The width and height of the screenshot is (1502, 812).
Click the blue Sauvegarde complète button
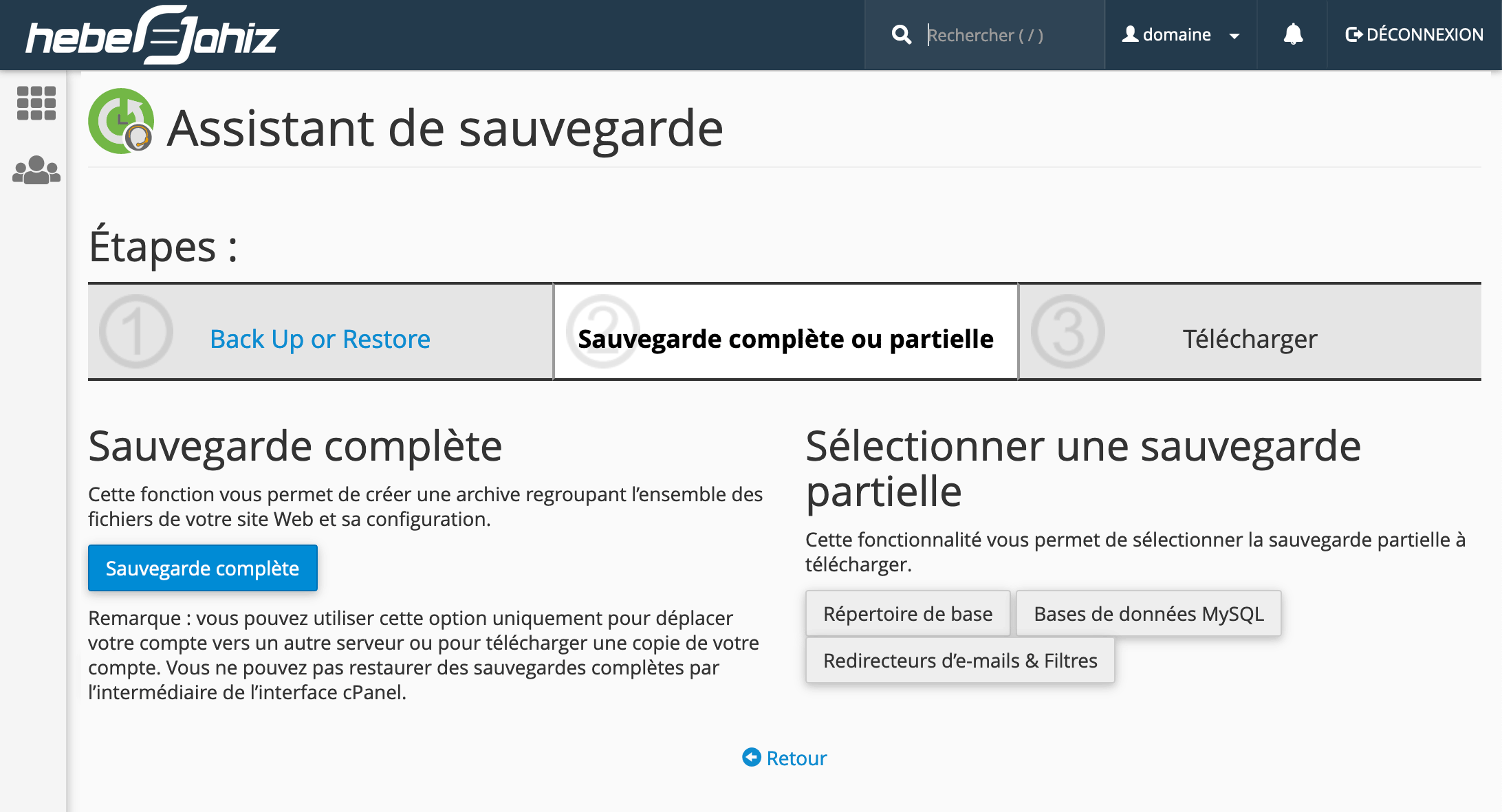pyautogui.click(x=203, y=568)
